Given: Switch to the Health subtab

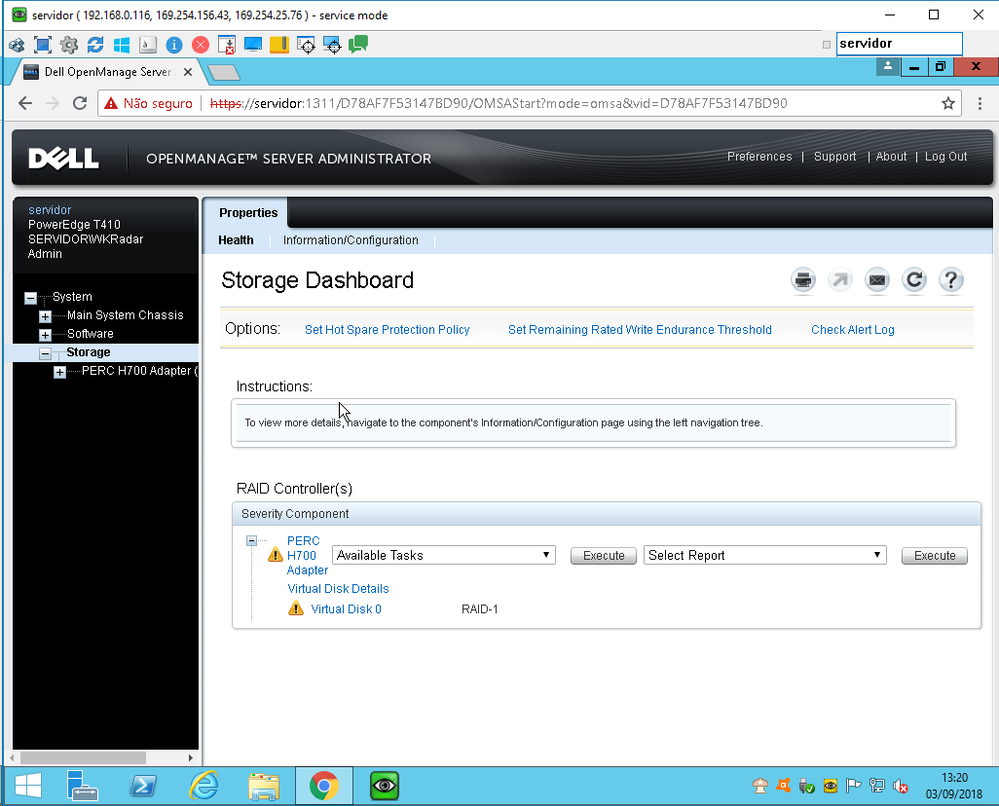Looking at the screenshot, I should pyautogui.click(x=236, y=240).
